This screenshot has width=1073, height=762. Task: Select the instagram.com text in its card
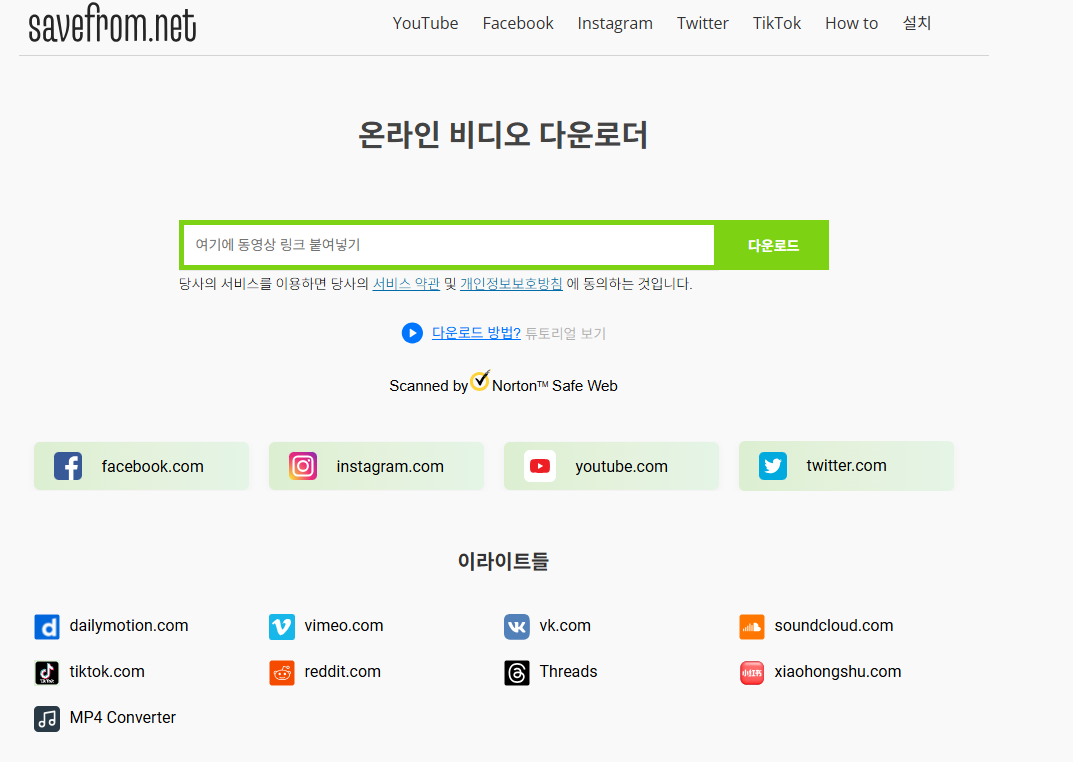click(x=390, y=467)
